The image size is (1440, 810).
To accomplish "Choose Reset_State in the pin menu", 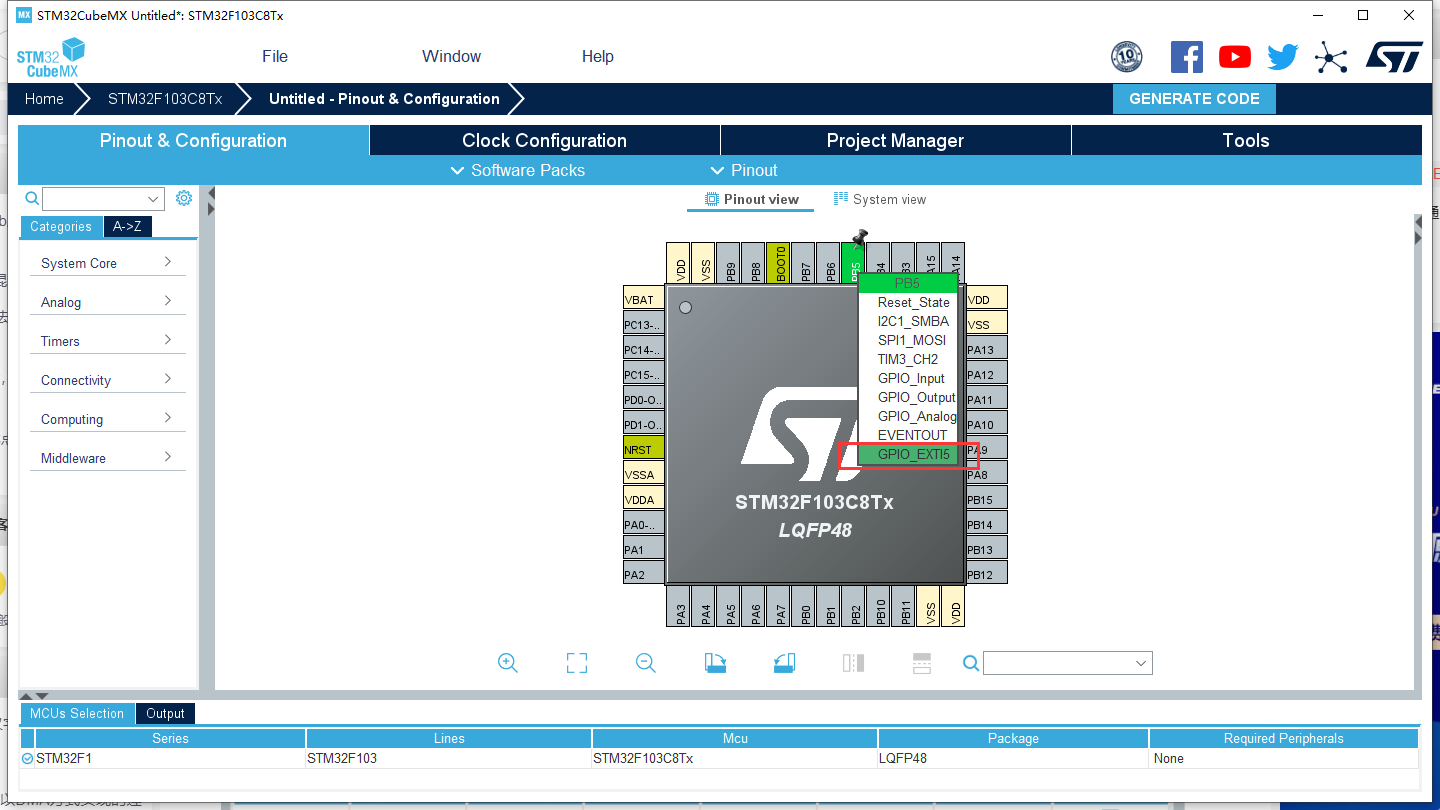I will (x=909, y=302).
